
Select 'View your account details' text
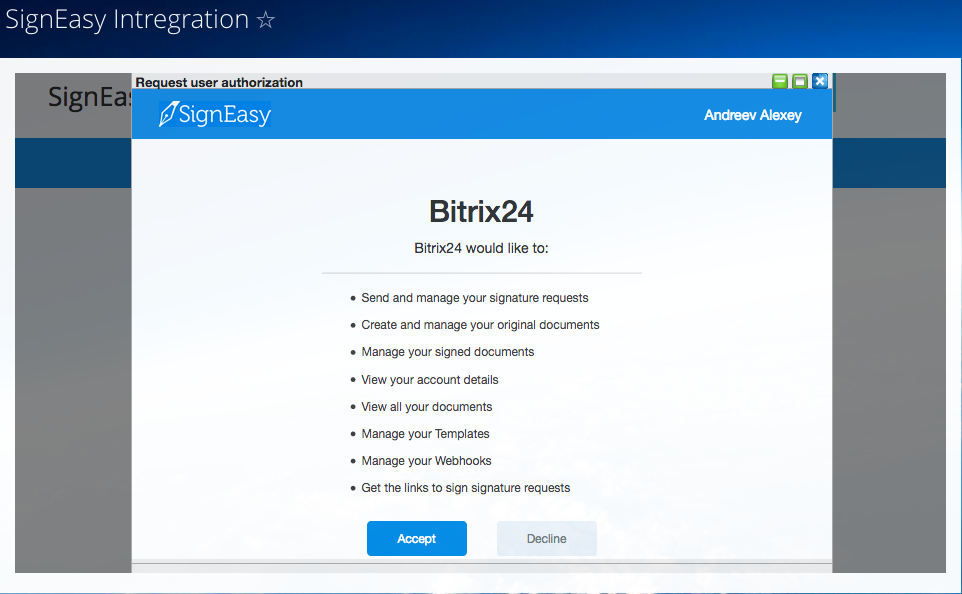[x=430, y=380]
